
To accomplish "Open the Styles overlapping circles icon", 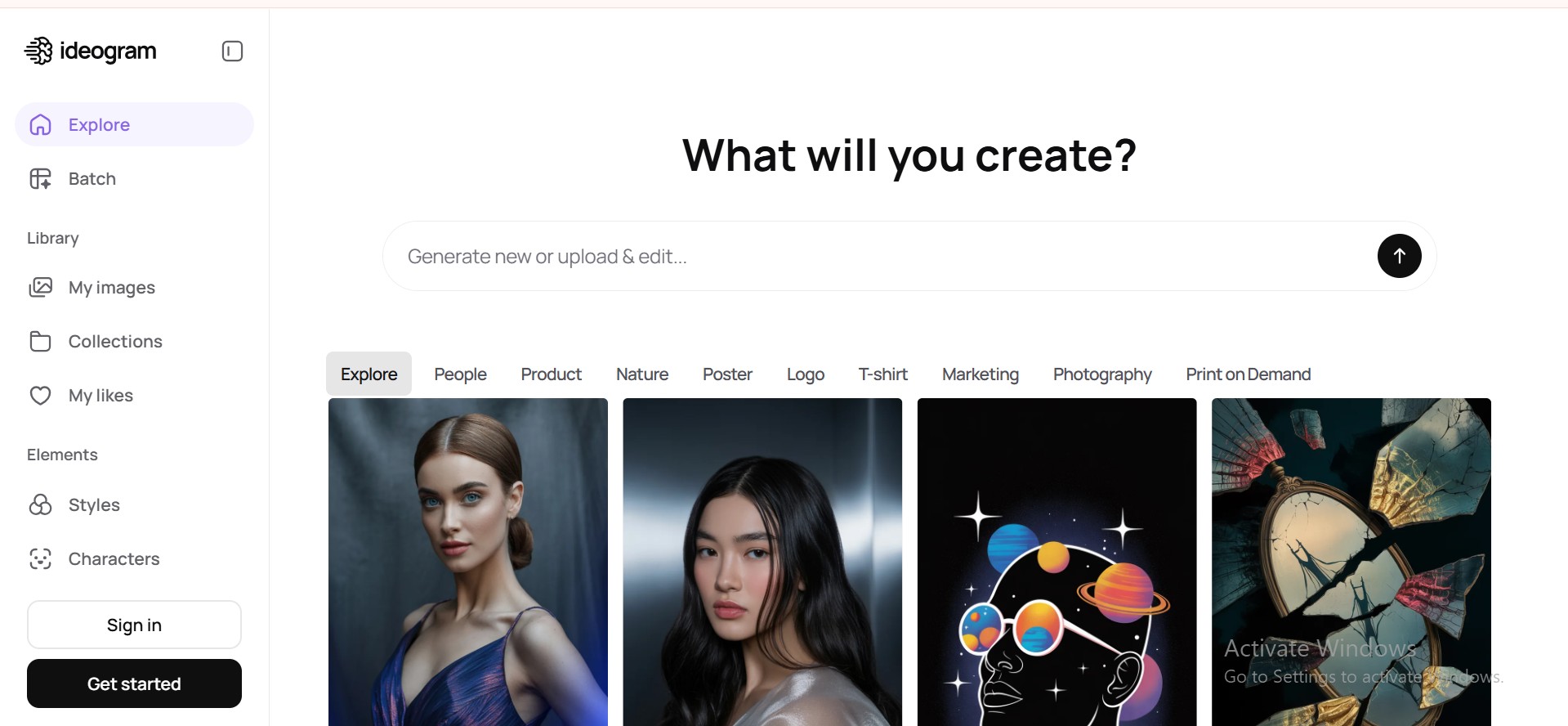I will click(x=40, y=504).
